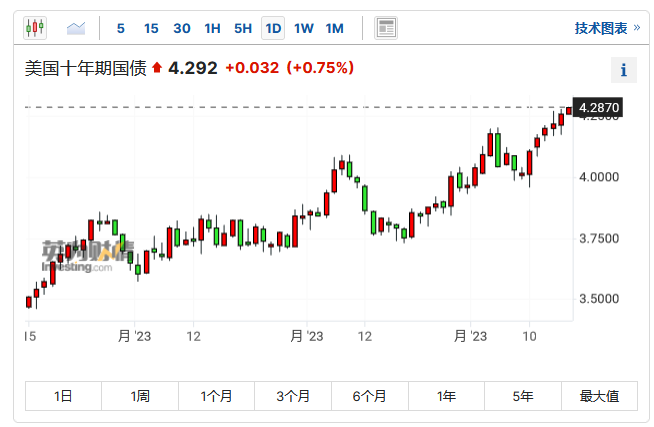The width and height of the screenshot is (654, 427).
Task: Set range to 3个月
Action: [293, 396]
